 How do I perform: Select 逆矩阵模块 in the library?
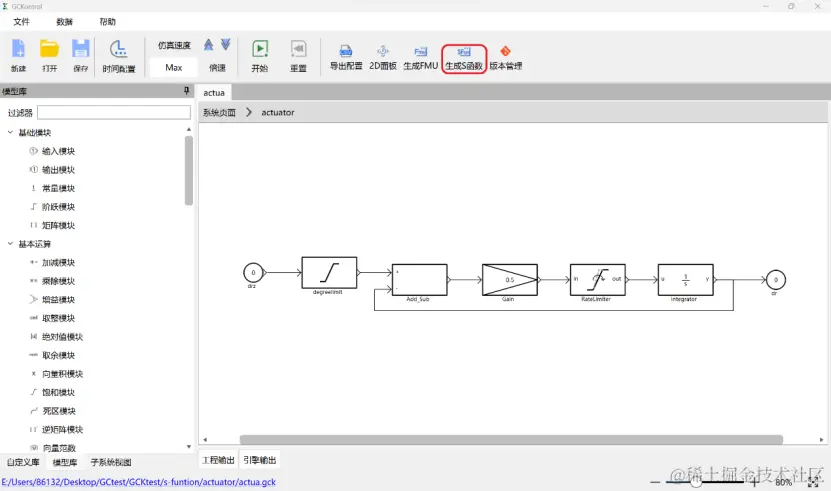point(62,429)
